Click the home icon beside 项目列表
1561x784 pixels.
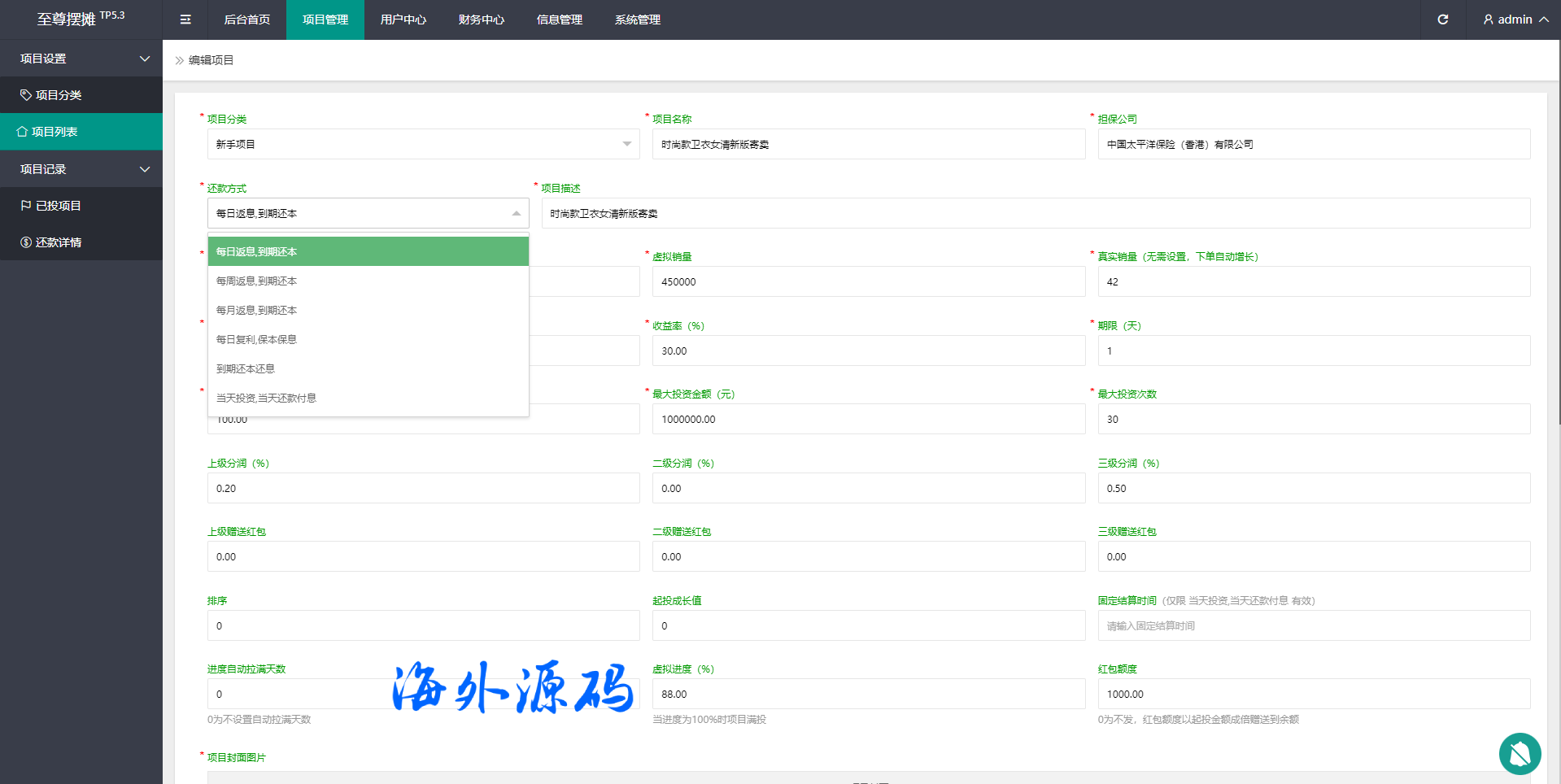pos(22,132)
